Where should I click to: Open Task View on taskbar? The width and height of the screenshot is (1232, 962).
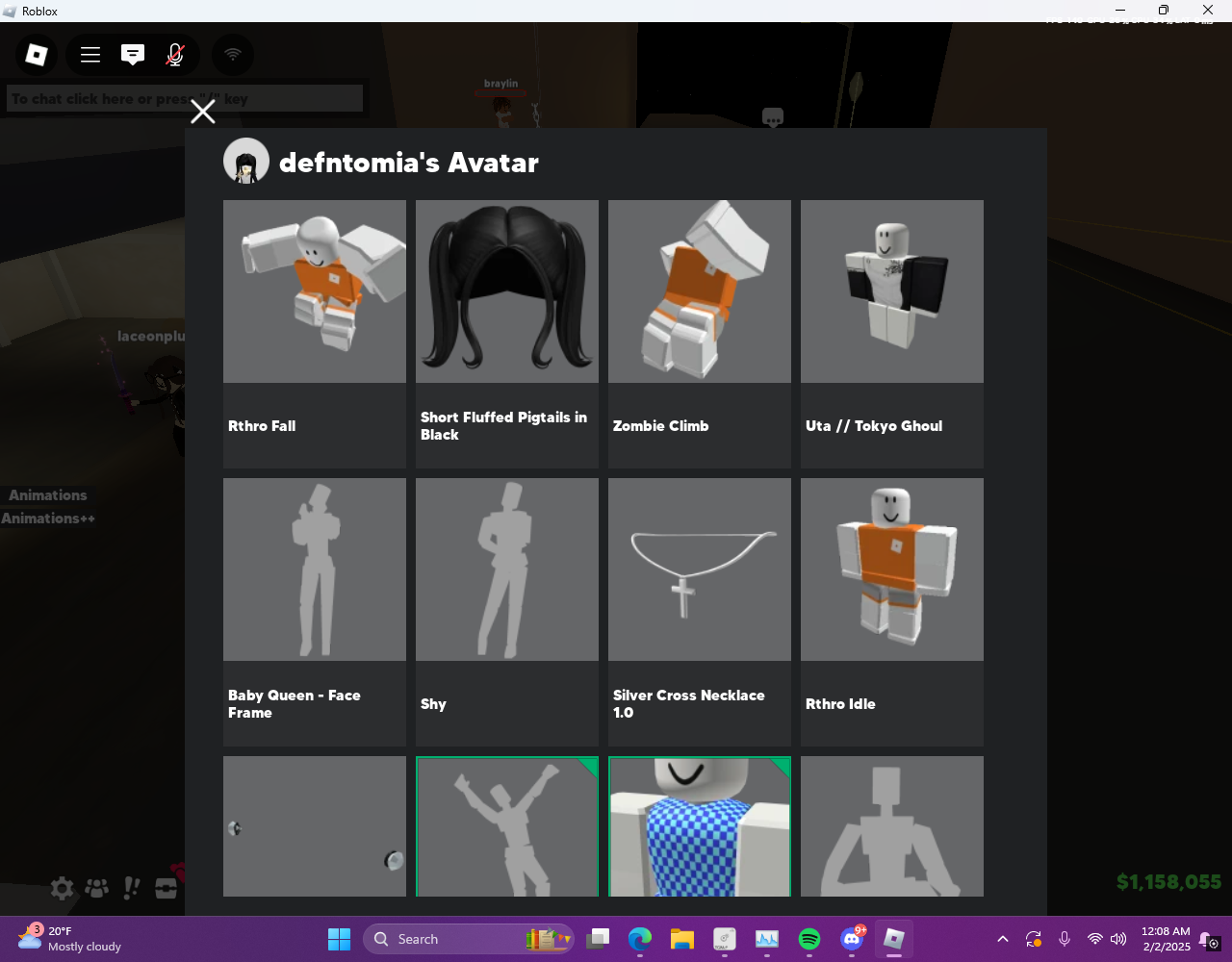(x=599, y=939)
